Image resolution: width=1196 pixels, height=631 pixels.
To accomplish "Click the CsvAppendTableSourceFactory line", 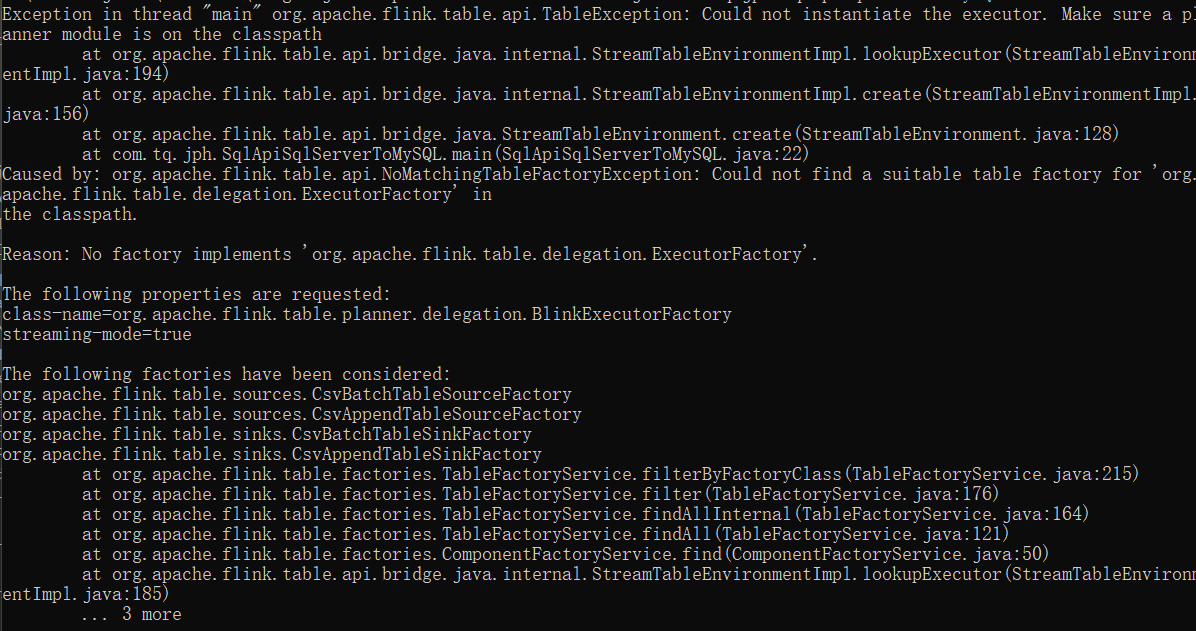I will [x=291, y=414].
